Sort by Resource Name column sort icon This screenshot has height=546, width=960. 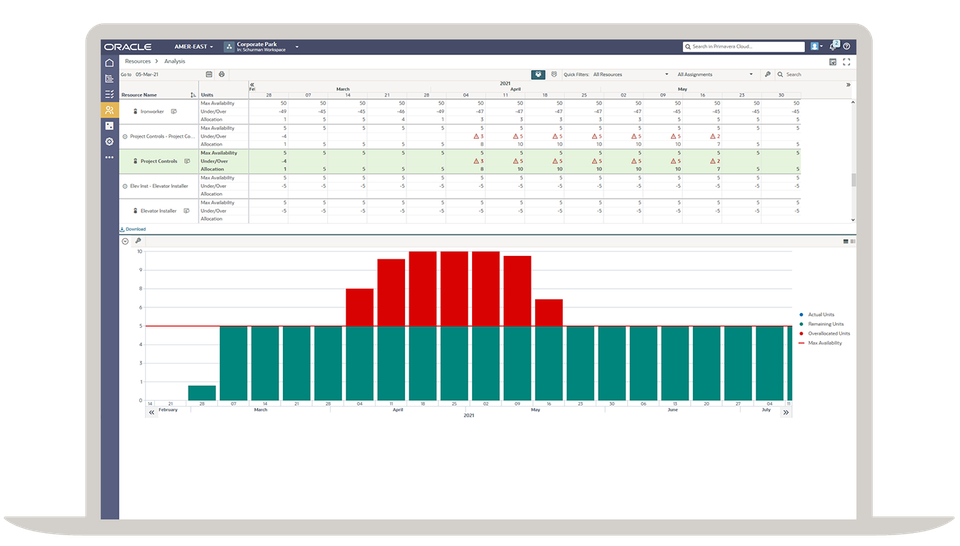193,95
